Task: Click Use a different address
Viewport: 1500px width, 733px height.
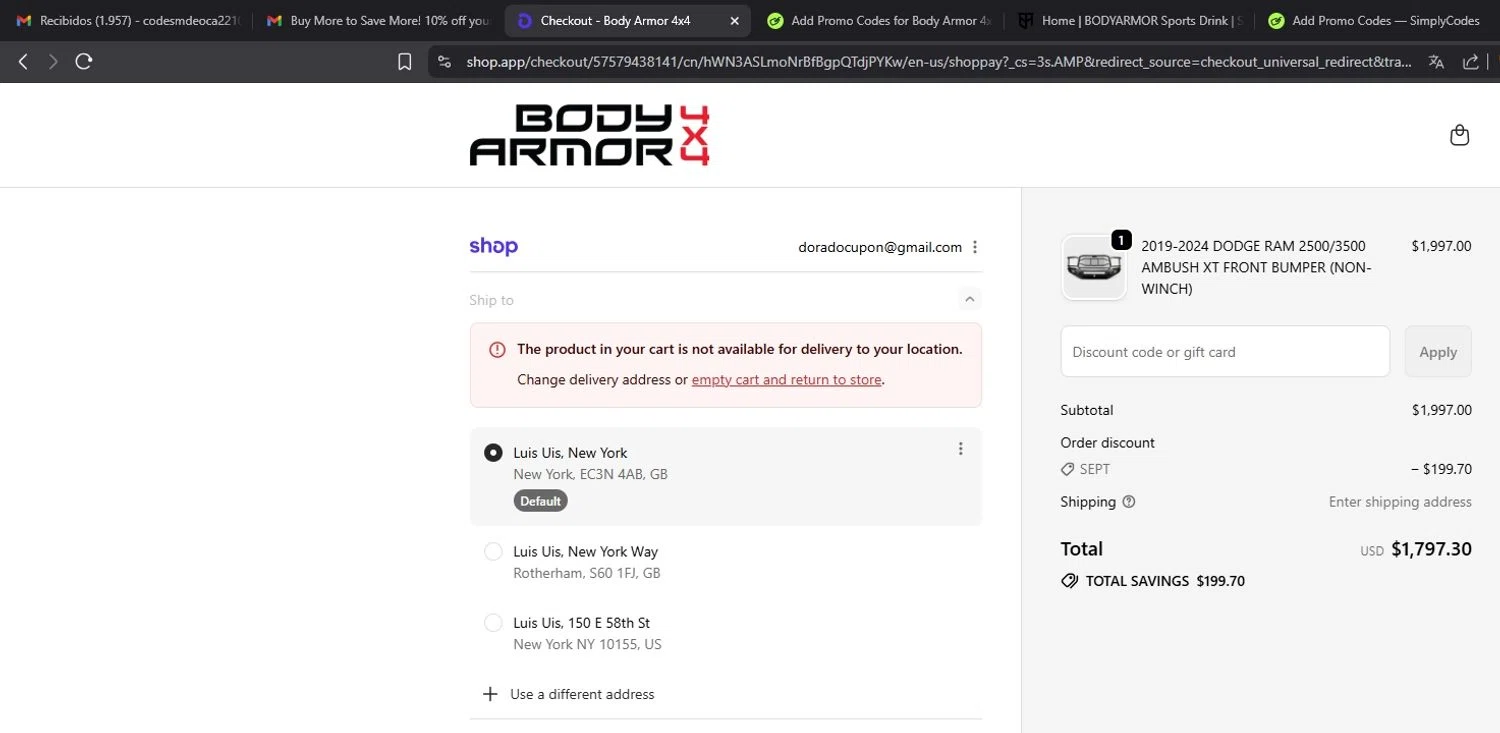Action: point(582,694)
